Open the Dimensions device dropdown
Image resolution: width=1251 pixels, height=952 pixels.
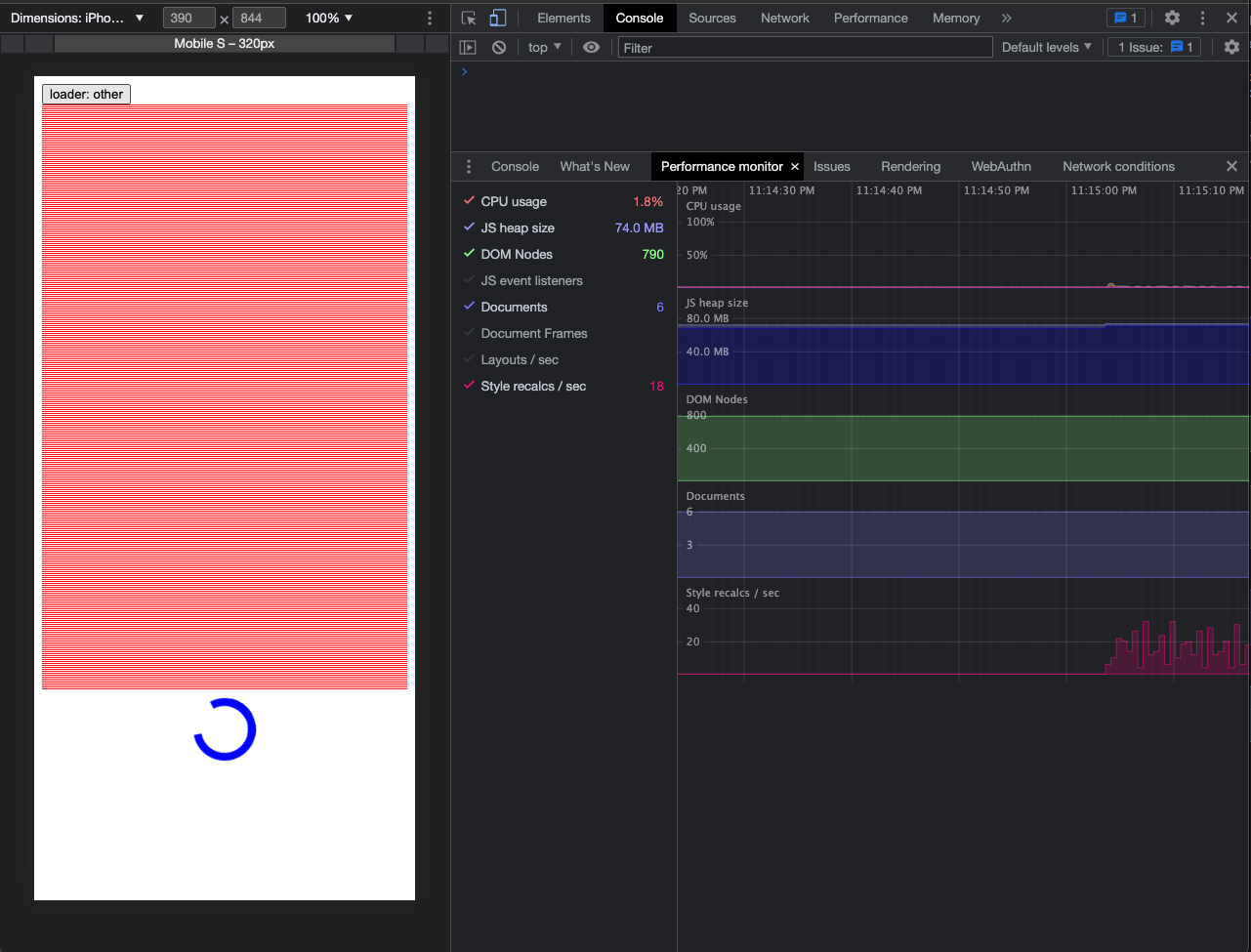pyautogui.click(x=77, y=18)
